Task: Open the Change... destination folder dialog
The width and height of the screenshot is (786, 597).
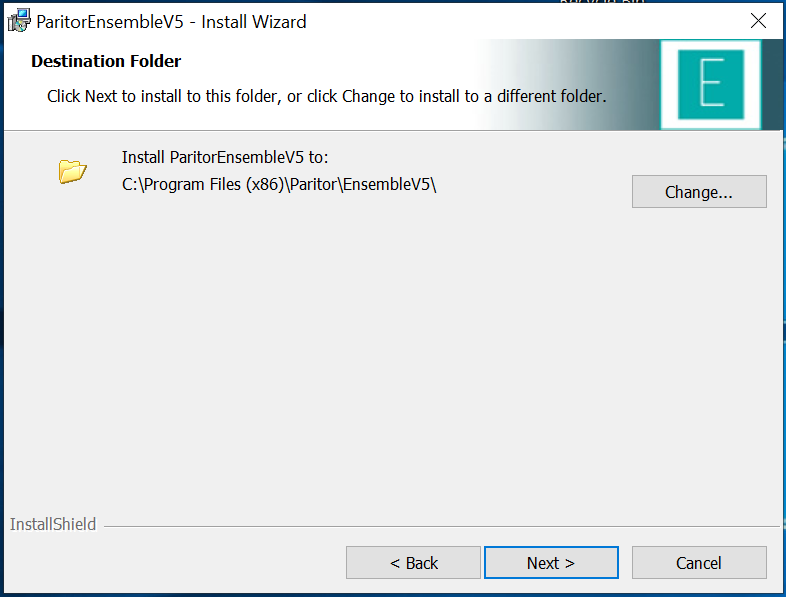Action: (x=699, y=191)
